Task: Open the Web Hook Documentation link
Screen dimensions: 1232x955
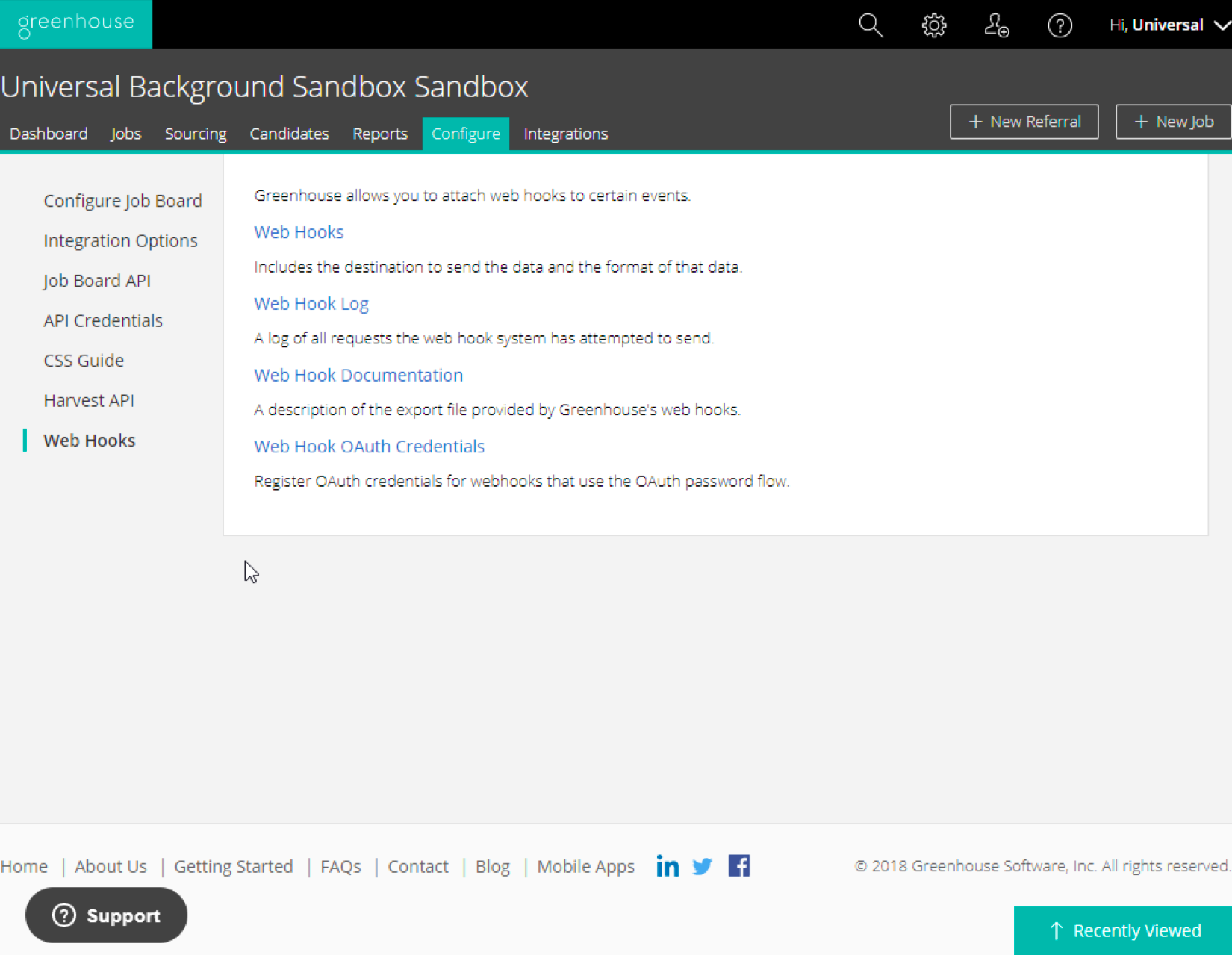Action: tap(358, 375)
